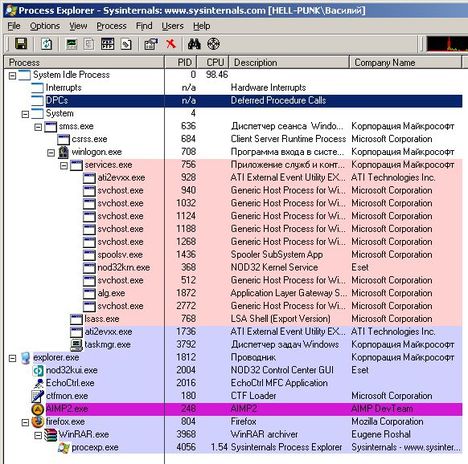The image size is (468, 464).
Task: Open the View menu
Action: coord(78,26)
